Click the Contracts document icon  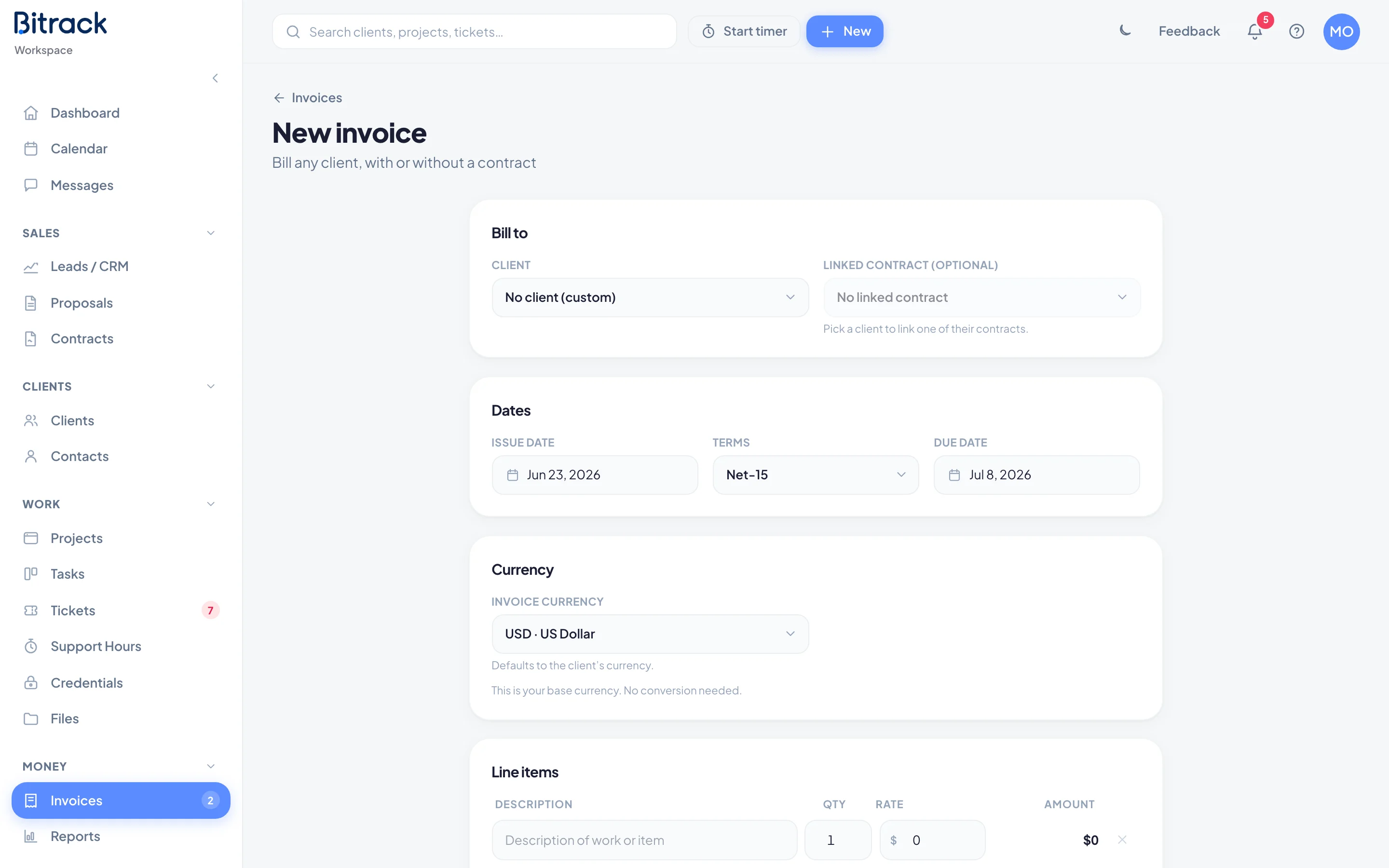pyautogui.click(x=31, y=339)
